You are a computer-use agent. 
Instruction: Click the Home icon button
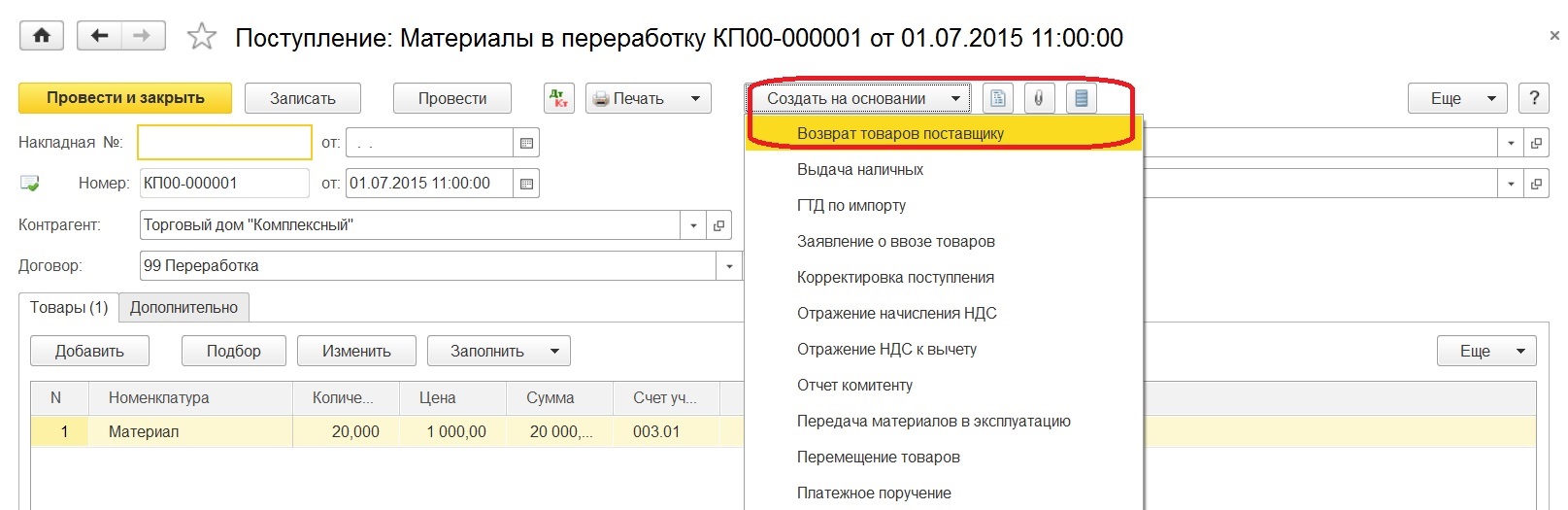(x=42, y=36)
